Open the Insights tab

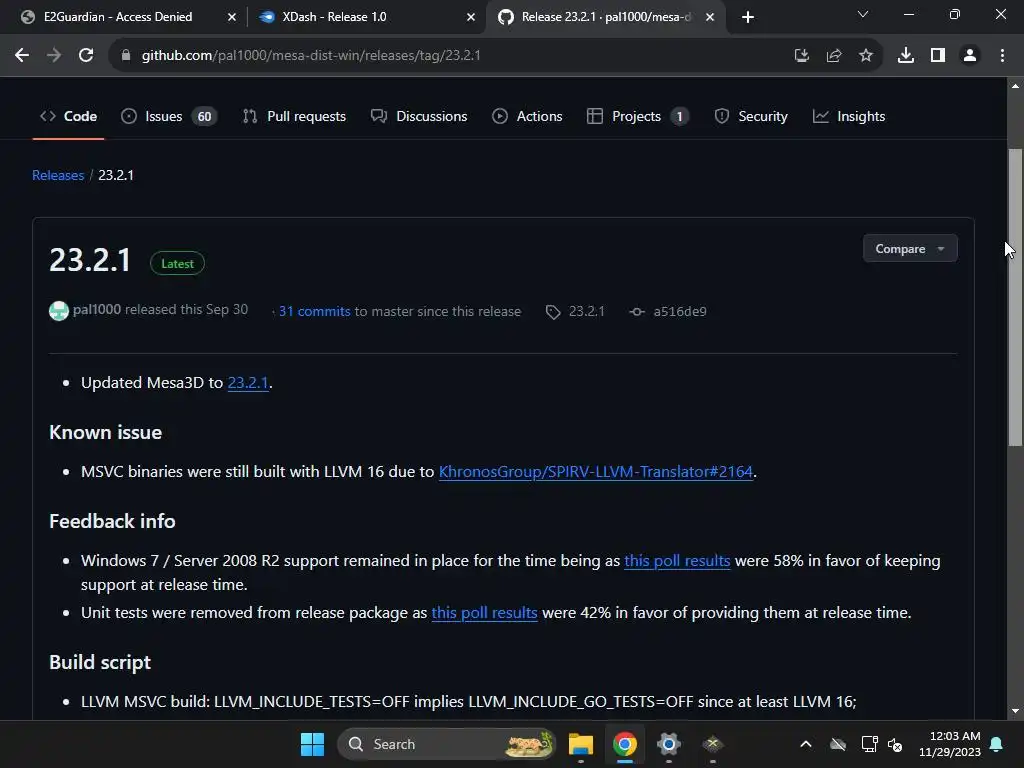click(x=848, y=116)
